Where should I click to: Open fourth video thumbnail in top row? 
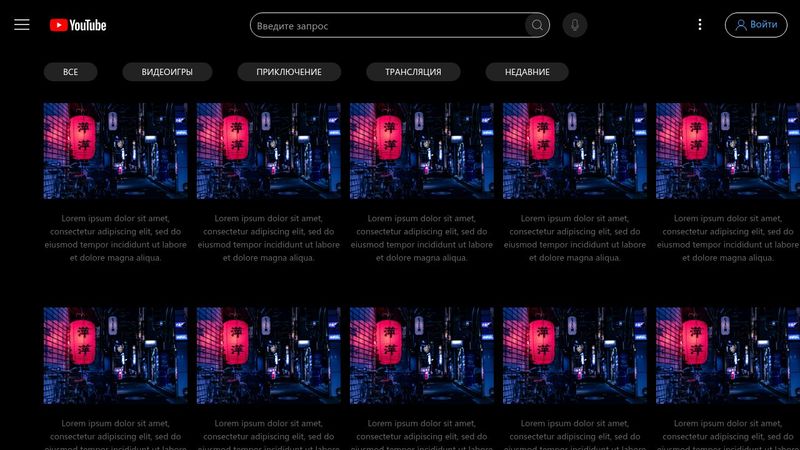574,150
